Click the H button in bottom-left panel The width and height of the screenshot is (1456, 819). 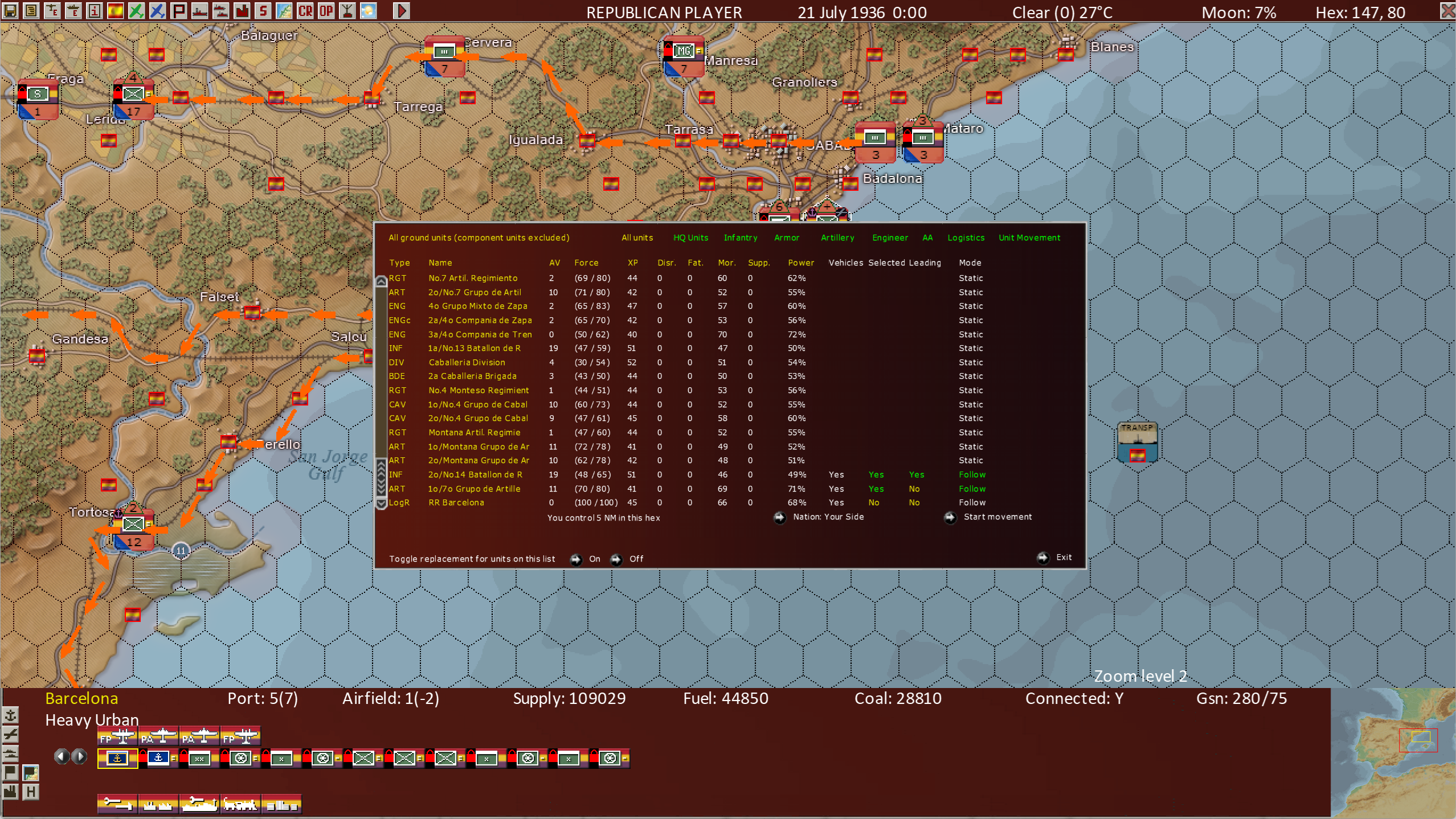pyautogui.click(x=31, y=792)
